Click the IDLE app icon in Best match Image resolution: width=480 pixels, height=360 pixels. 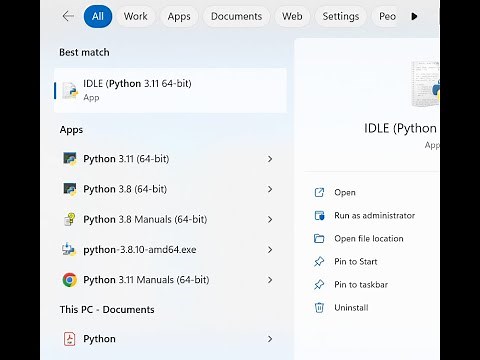[x=70, y=90]
